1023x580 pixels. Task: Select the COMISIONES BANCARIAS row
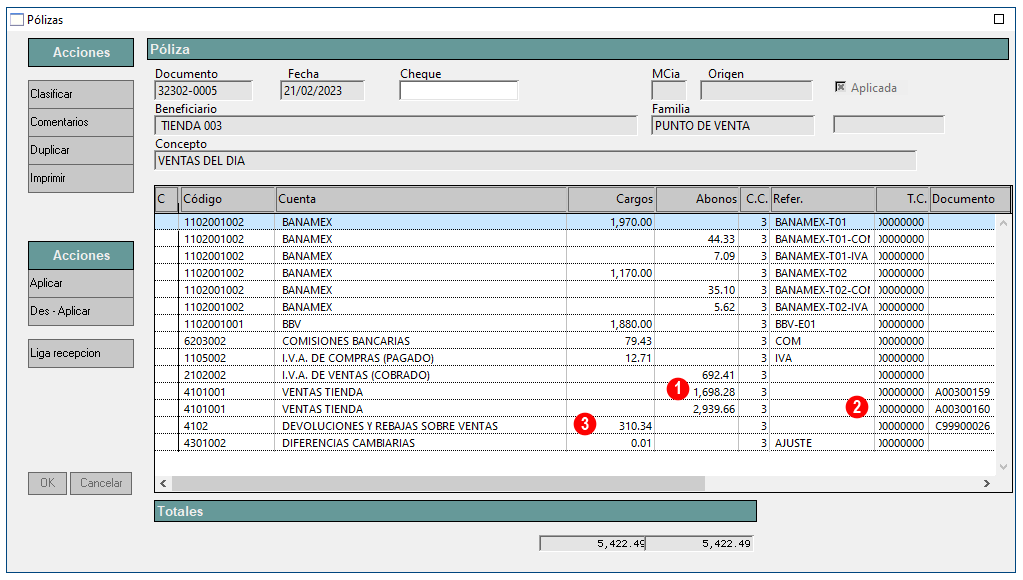click(x=575, y=341)
